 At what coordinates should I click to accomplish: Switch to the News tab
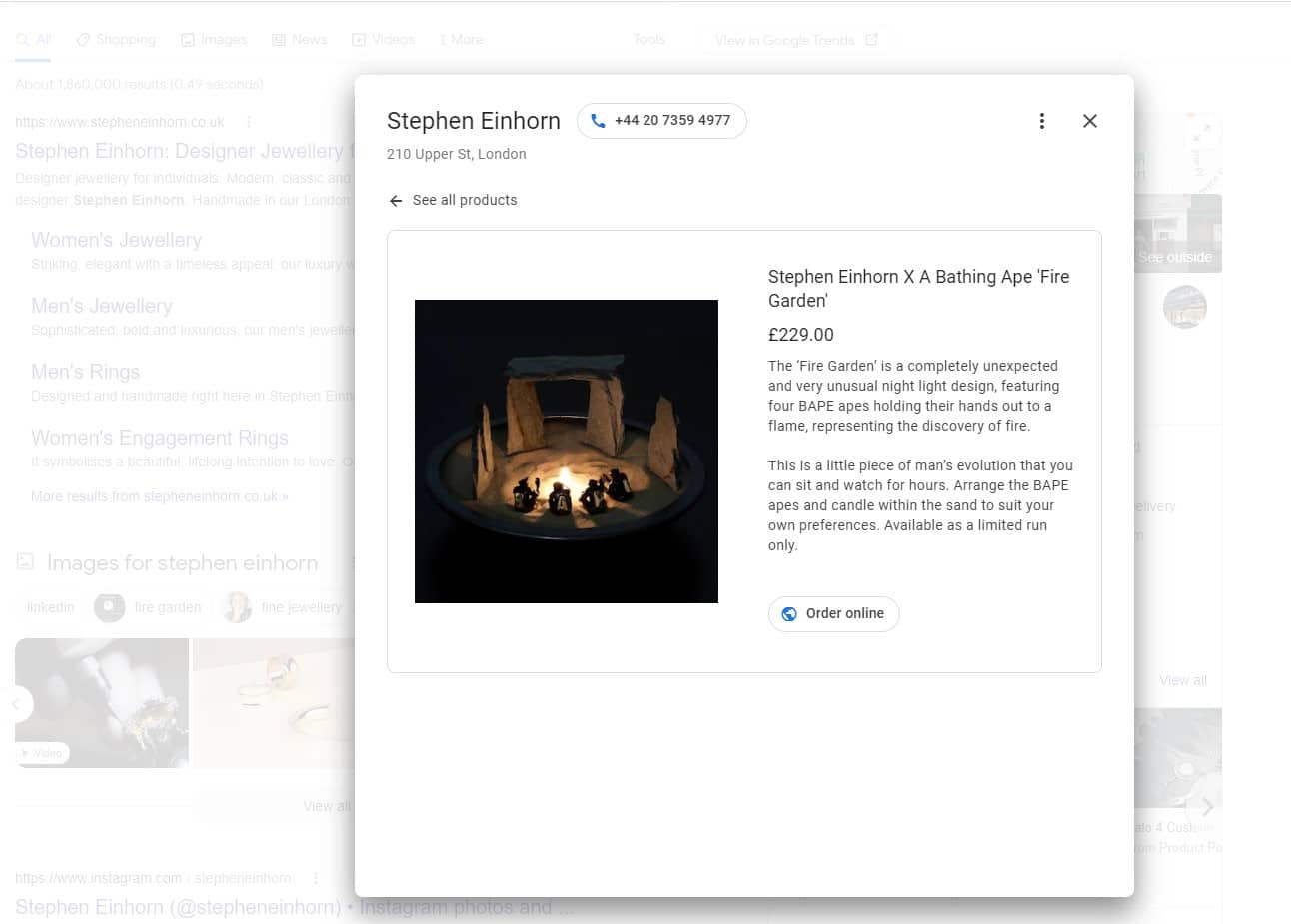tap(300, 40)
